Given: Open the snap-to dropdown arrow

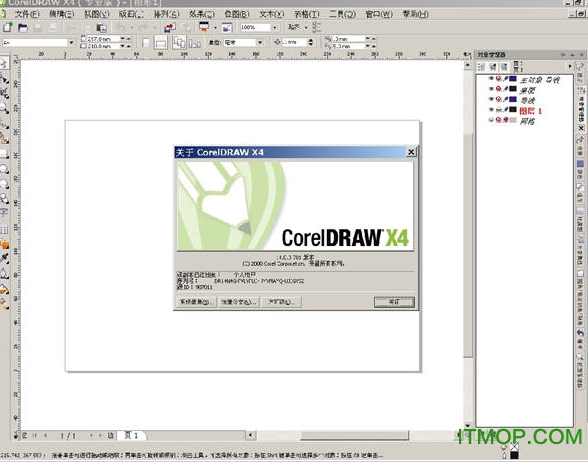Looking at the screenshot, I should coord(306,27).
